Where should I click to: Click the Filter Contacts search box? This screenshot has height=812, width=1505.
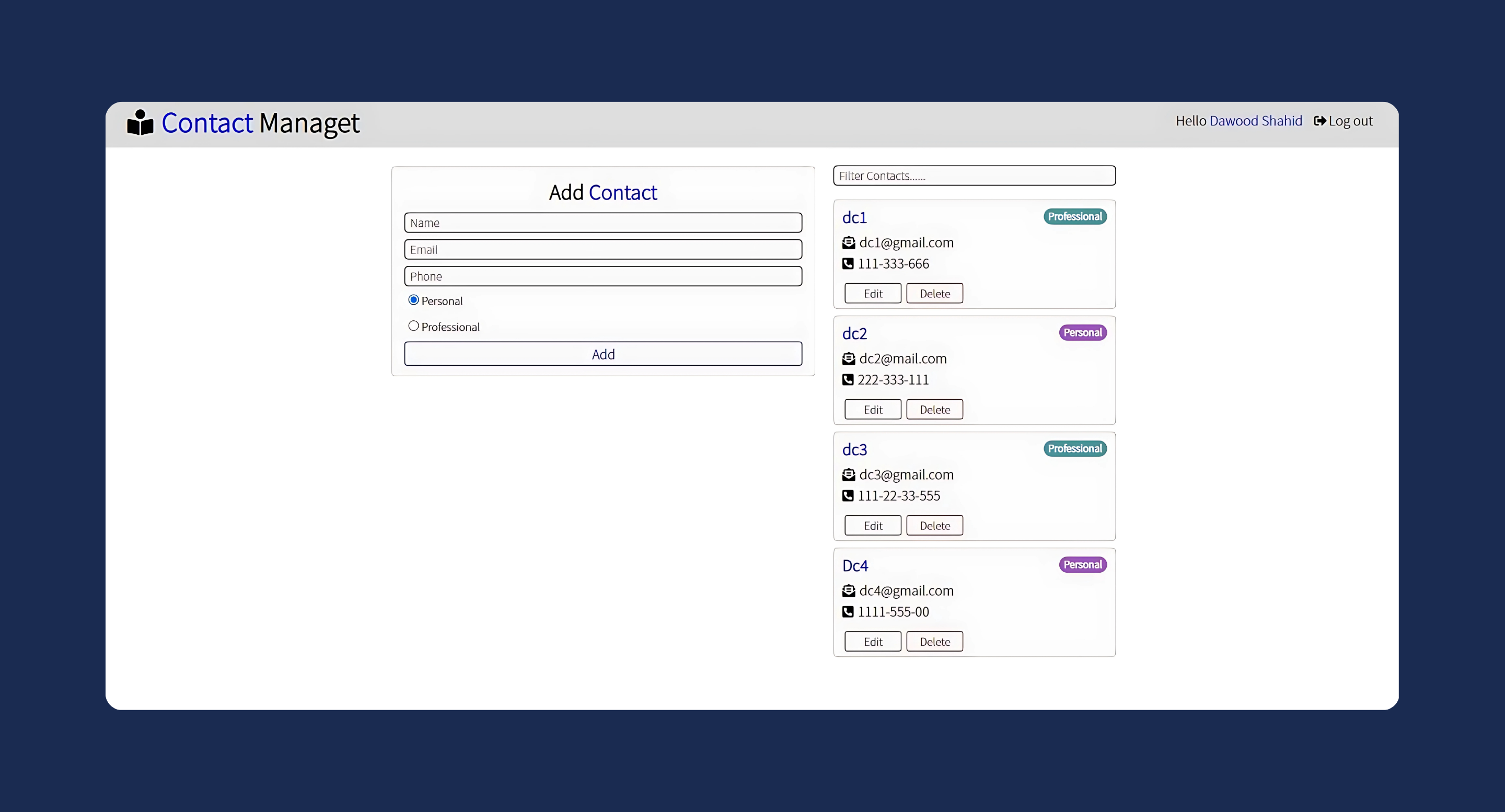coord(974,176)
